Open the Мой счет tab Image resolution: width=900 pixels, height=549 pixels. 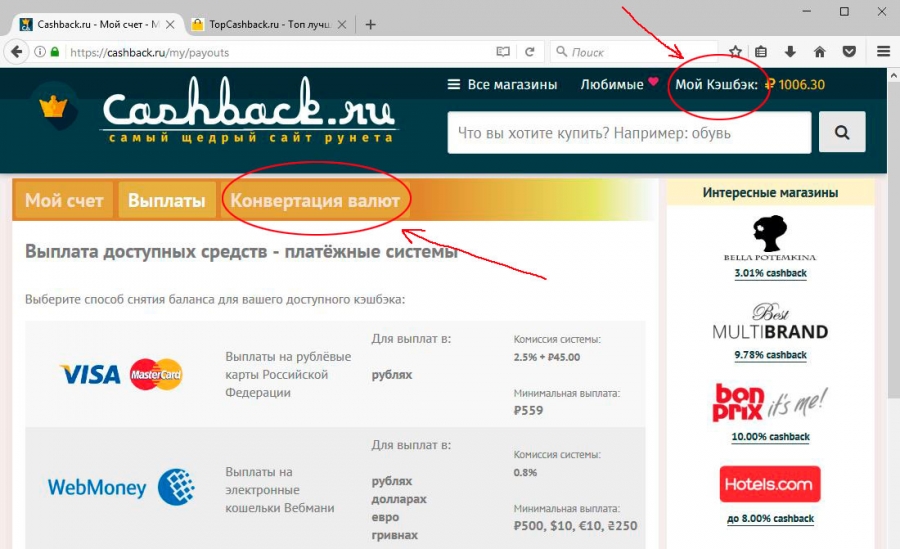click(x=64, y=200)
